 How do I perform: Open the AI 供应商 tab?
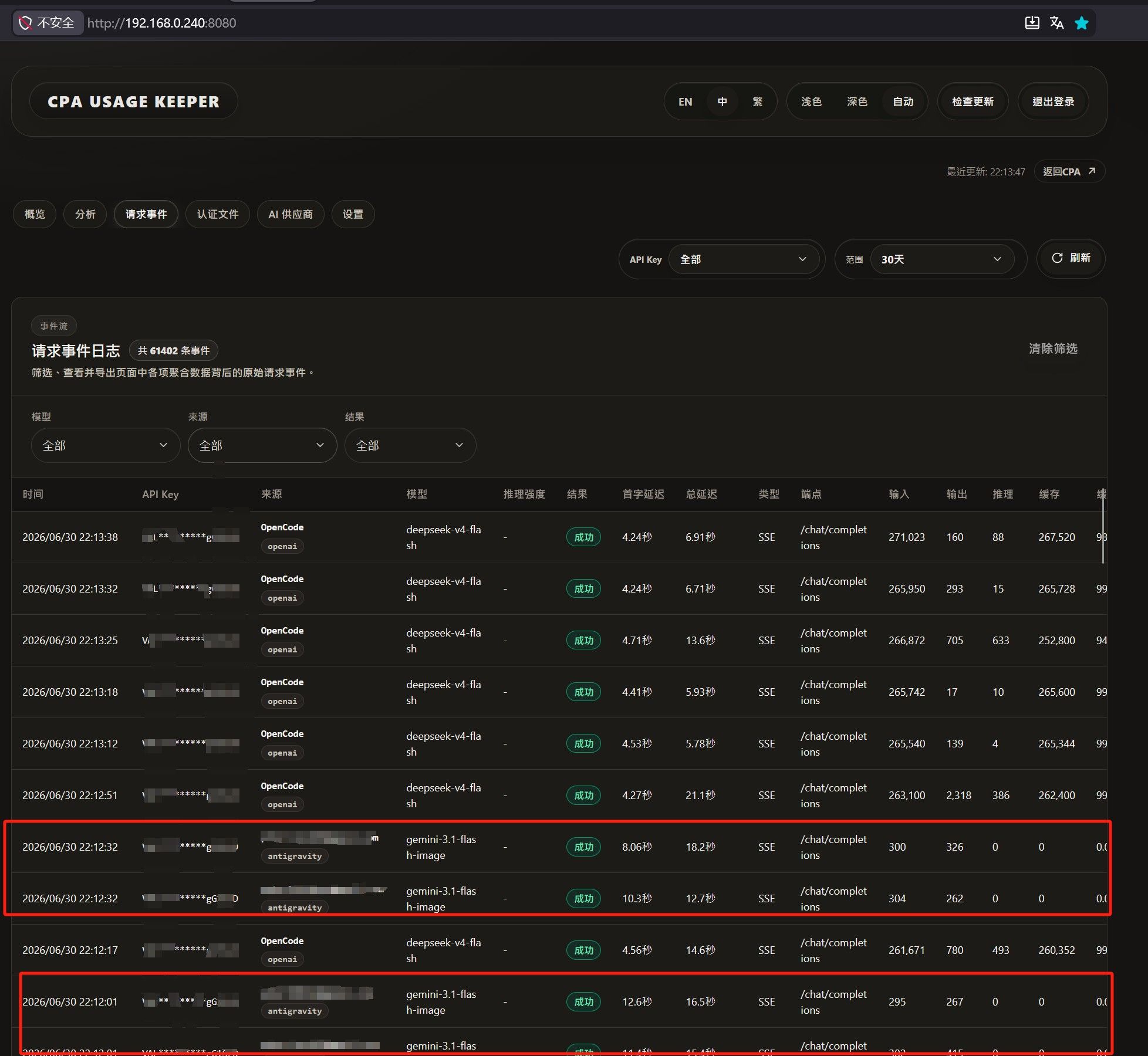pyautogui.click(x=291, y=214)
